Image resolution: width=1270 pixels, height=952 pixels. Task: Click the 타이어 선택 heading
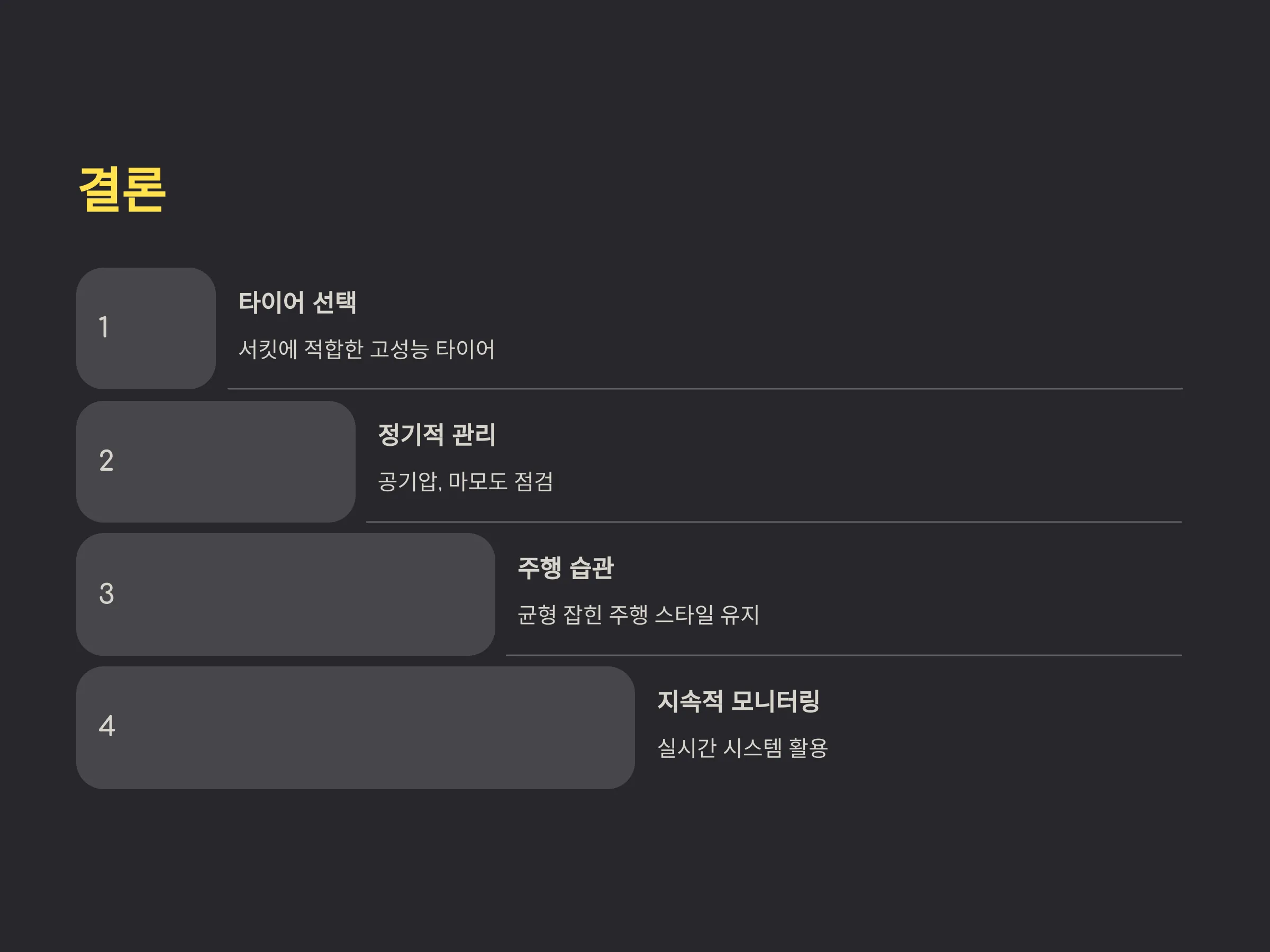[x=297, y=303]
